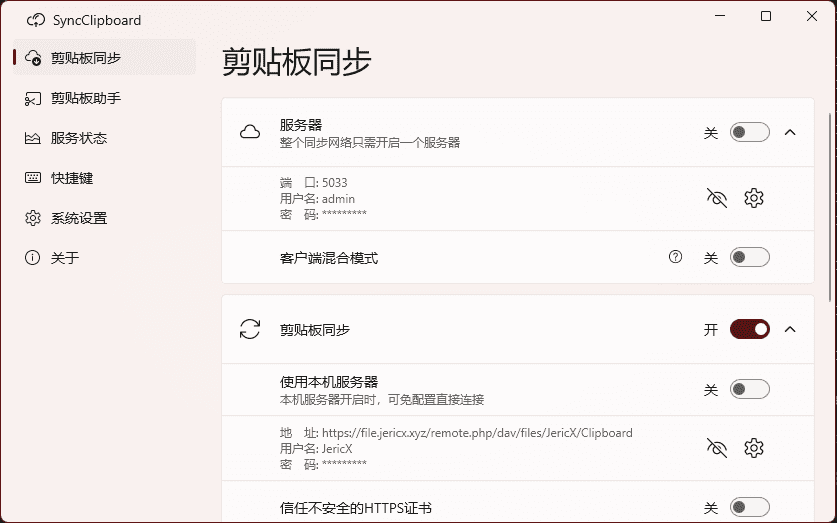This screenshot has height=523, width=837.
Task: Click the 关于 info icon in sidebar
Action: click(x=33, y=258)
